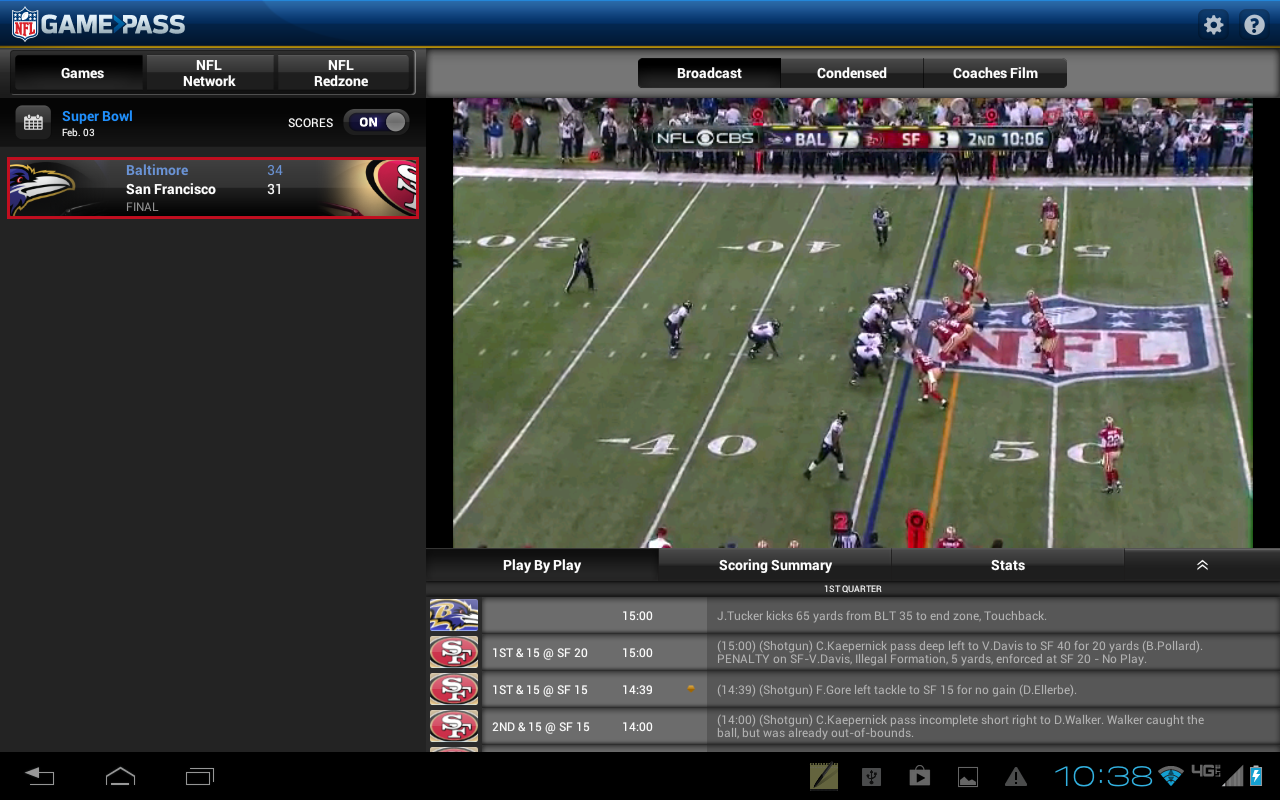Screen dimensions: 1280x800
Task: Tap the Ravens logo beside the kickoff play
Action: (454, 616)
